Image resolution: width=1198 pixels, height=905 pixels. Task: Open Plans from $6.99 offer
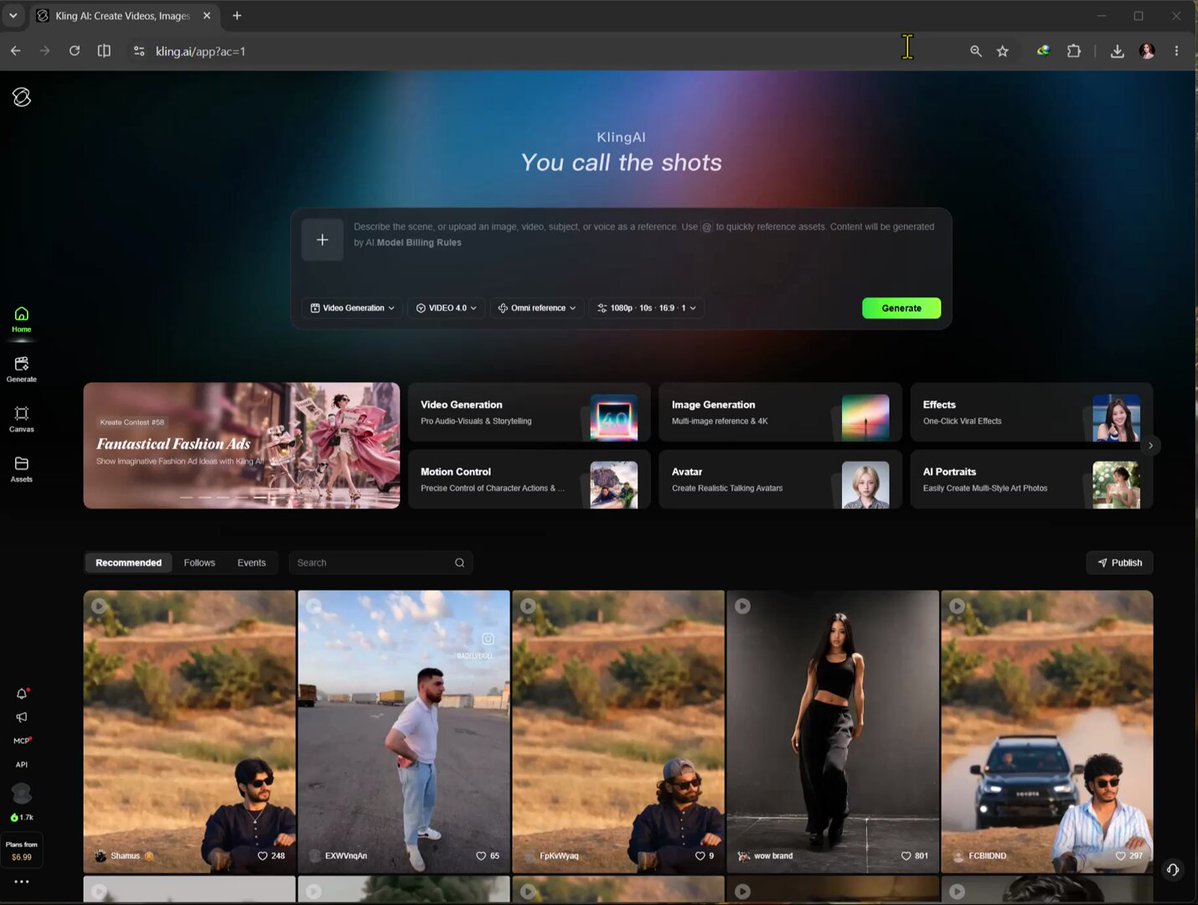(x=21, y=851)
